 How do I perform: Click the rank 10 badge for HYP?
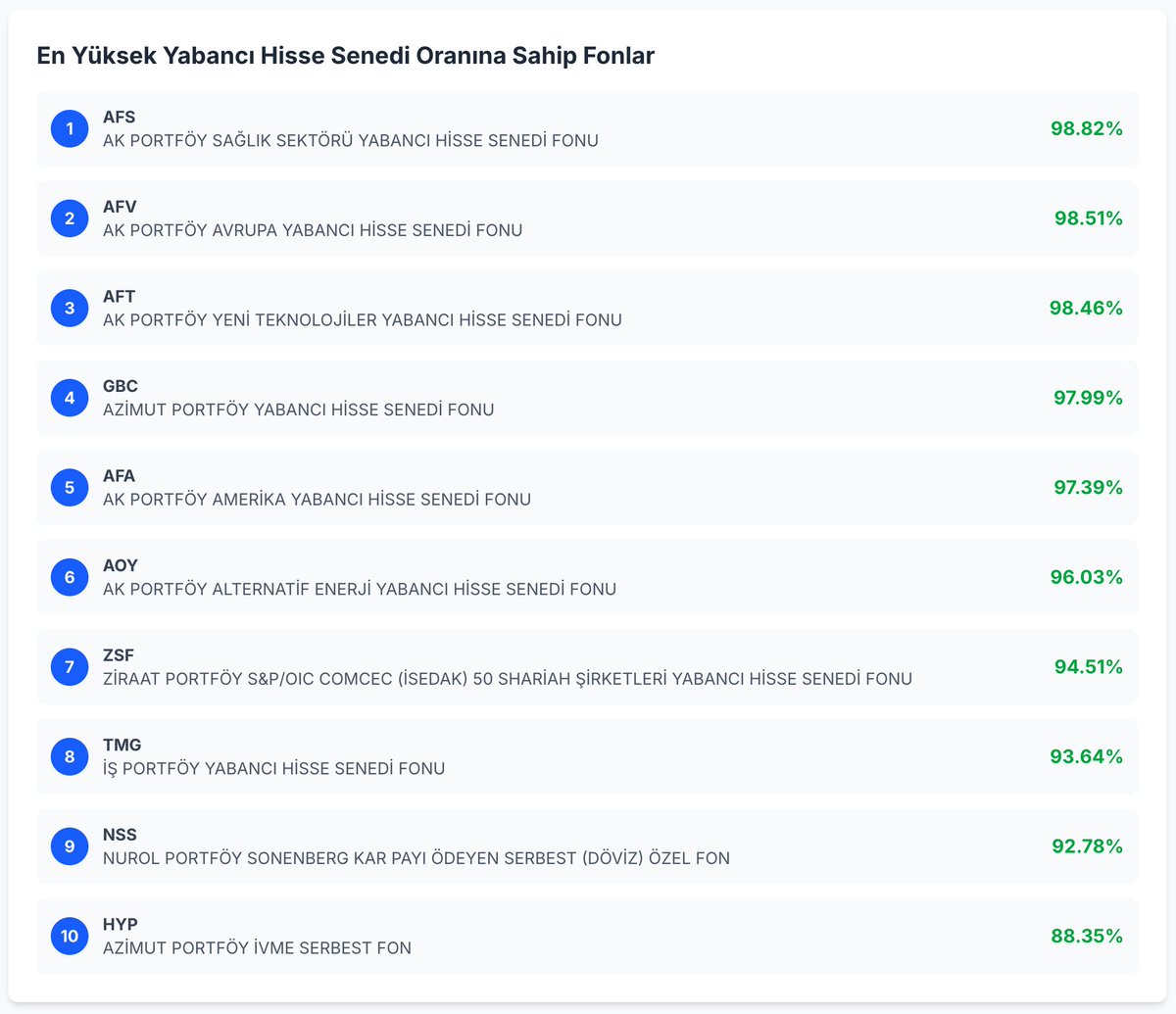70,936
